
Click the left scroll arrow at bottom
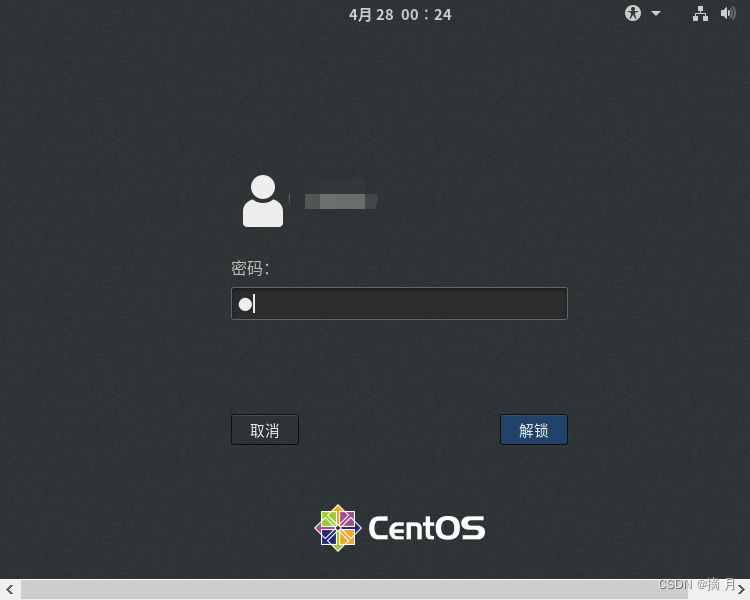point(10,589)
